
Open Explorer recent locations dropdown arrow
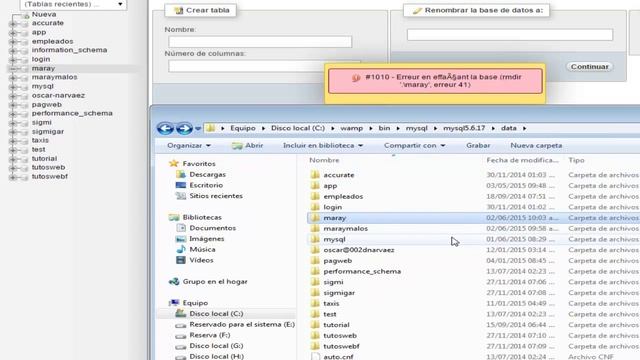coord(198,129)
